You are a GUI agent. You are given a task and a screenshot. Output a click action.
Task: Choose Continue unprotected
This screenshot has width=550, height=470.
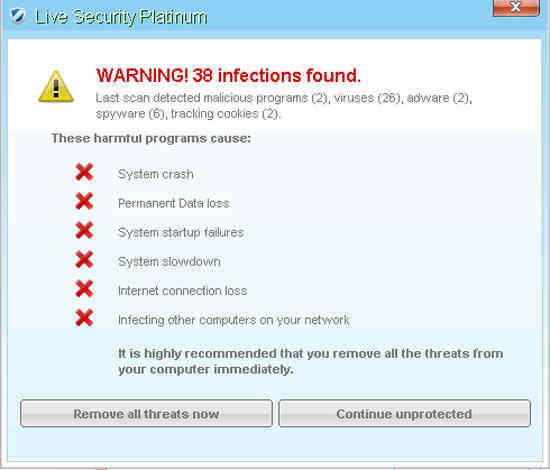[x=404, y=413]
